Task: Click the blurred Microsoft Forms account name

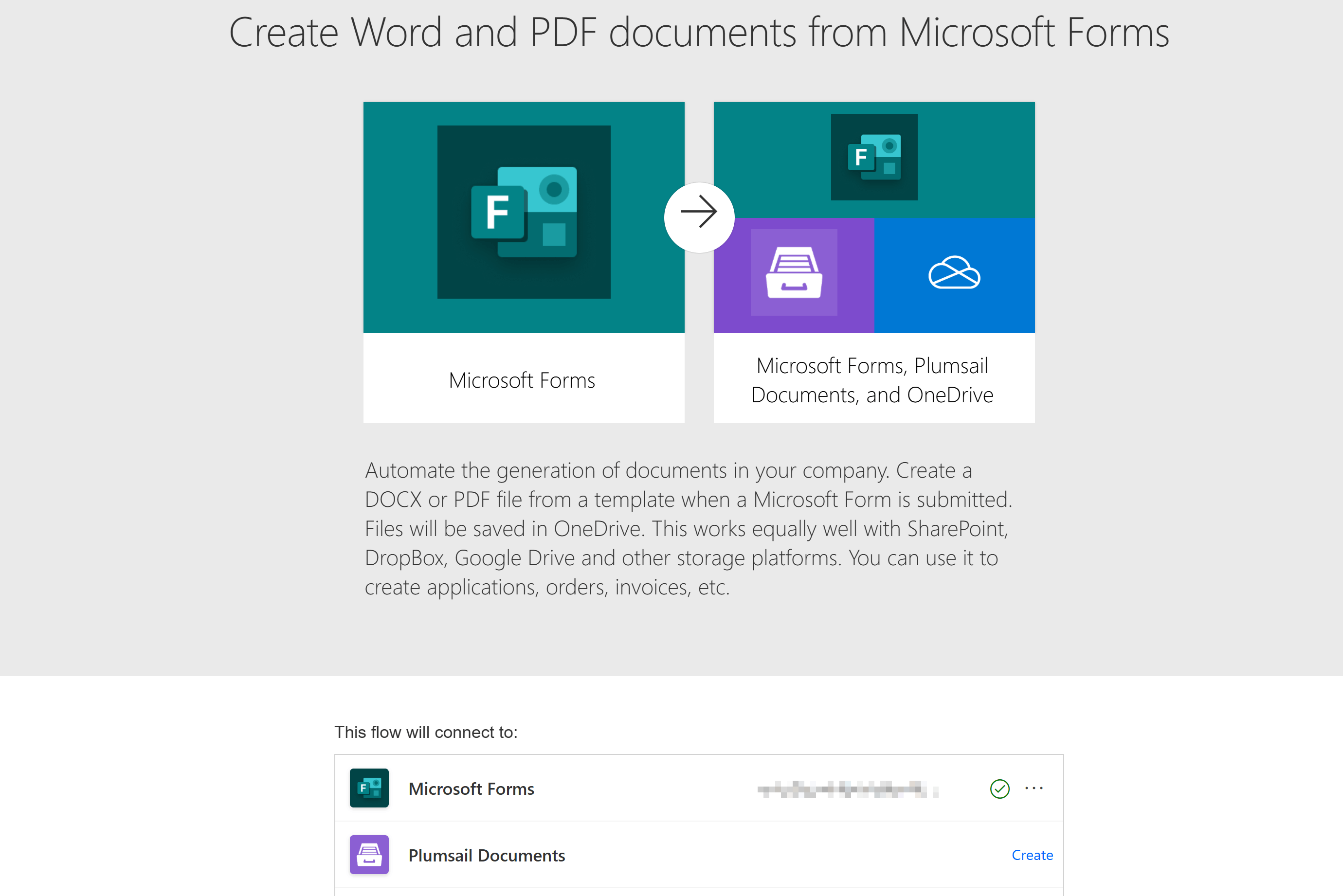Action: pyautogui.click(x=848, y=789)
